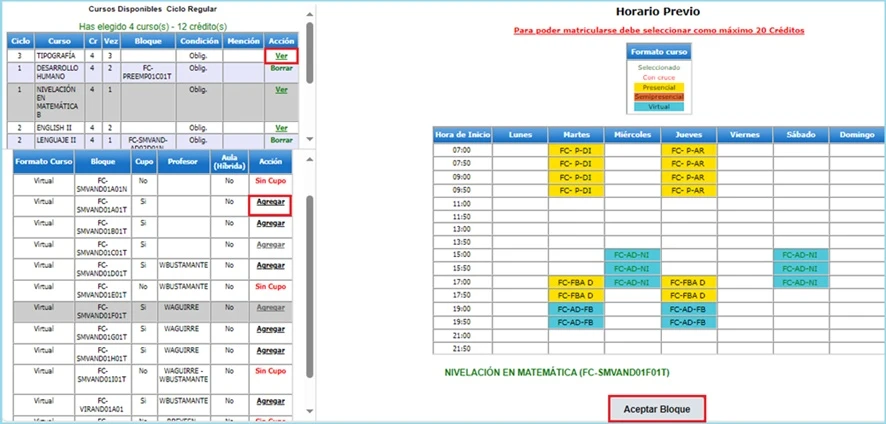The width and height of the screenshot is (886, 424).
Task: Add block FC-SMVAND01H01T with Agregar
Action: (268, 350)
